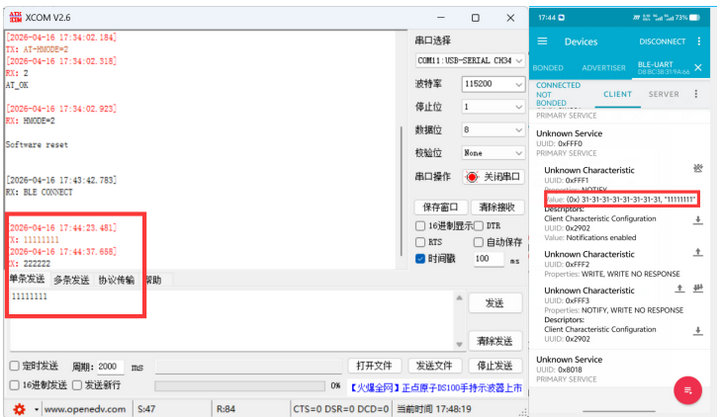Switch to the 协议传输 tab

116,280
